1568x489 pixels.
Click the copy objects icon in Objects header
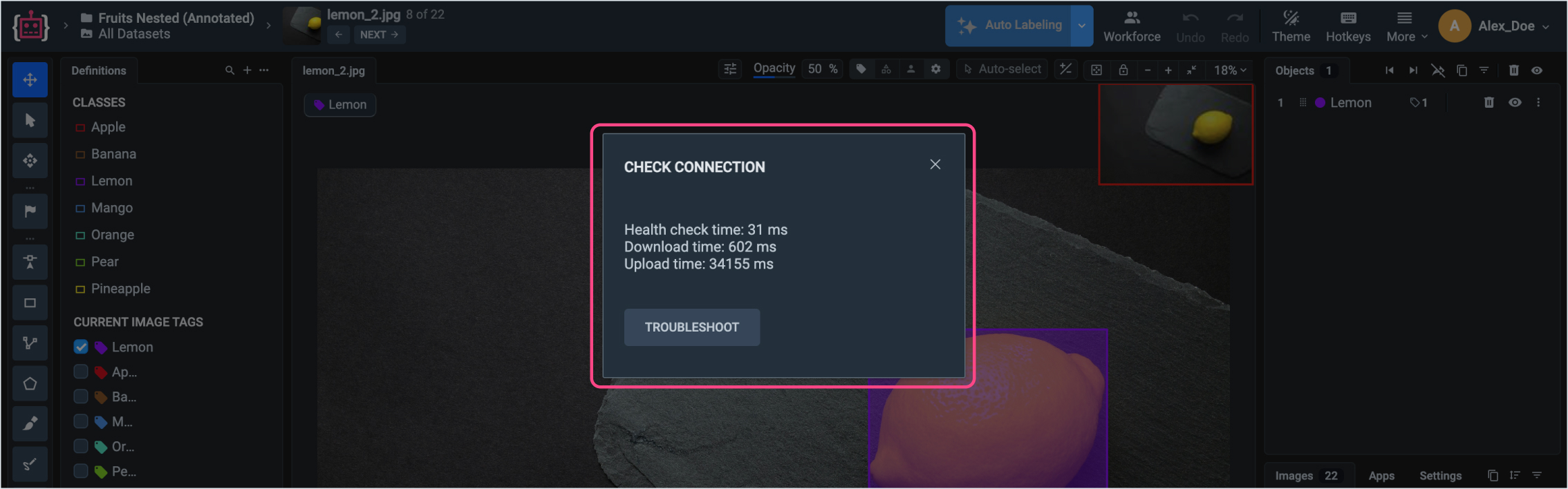click(1462, 70)
